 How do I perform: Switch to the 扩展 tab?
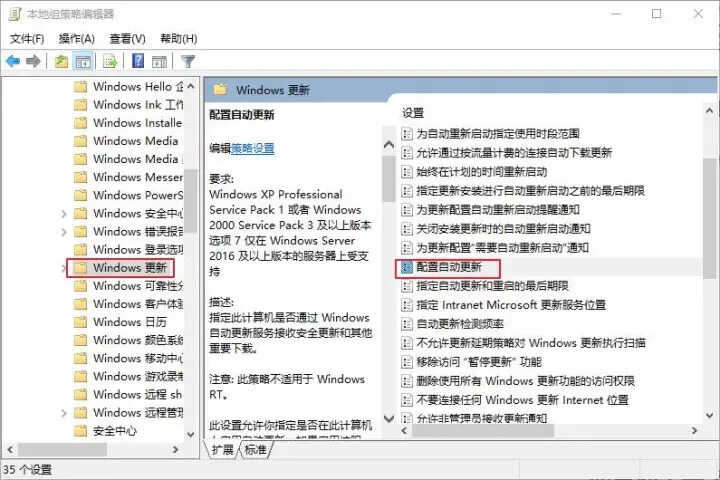[x=223, y=449]
